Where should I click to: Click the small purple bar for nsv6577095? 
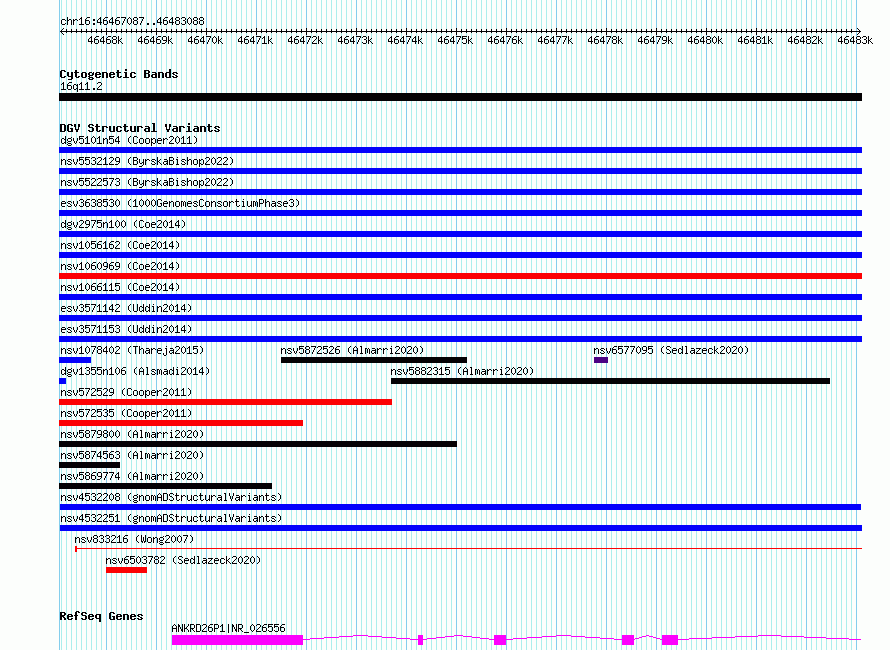[x=601, y=360]
